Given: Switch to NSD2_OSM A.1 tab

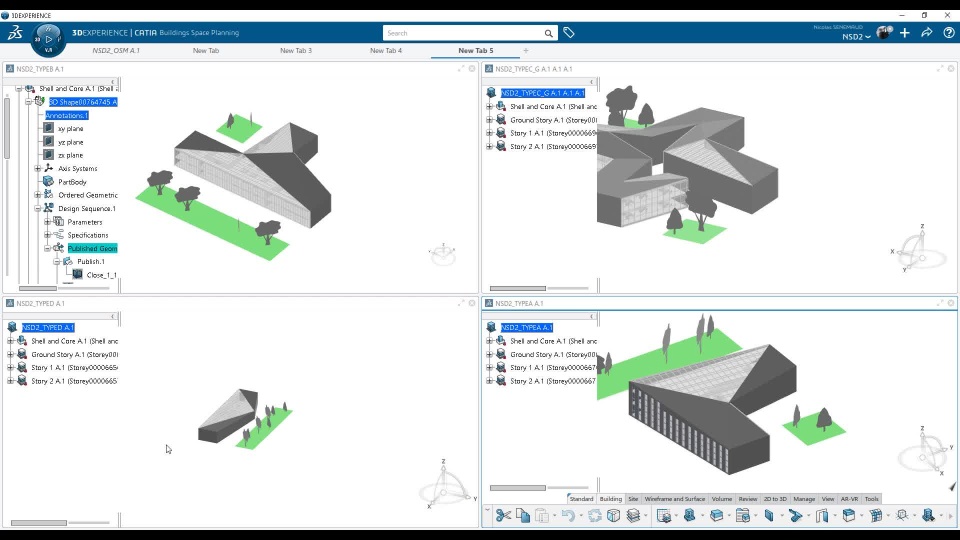Looking at the screenshot, I should pos(116,51).
